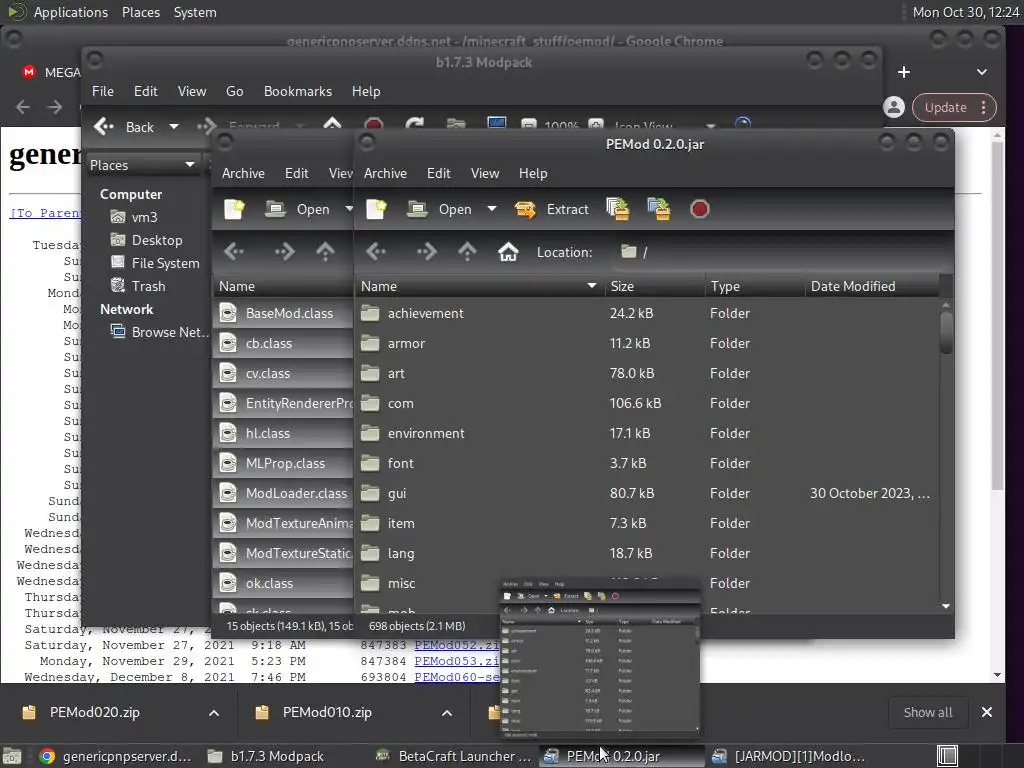Switch to BetaCraft Launcher in taskbar
This screenshot has height=768, width=1024.
[455, 756]
